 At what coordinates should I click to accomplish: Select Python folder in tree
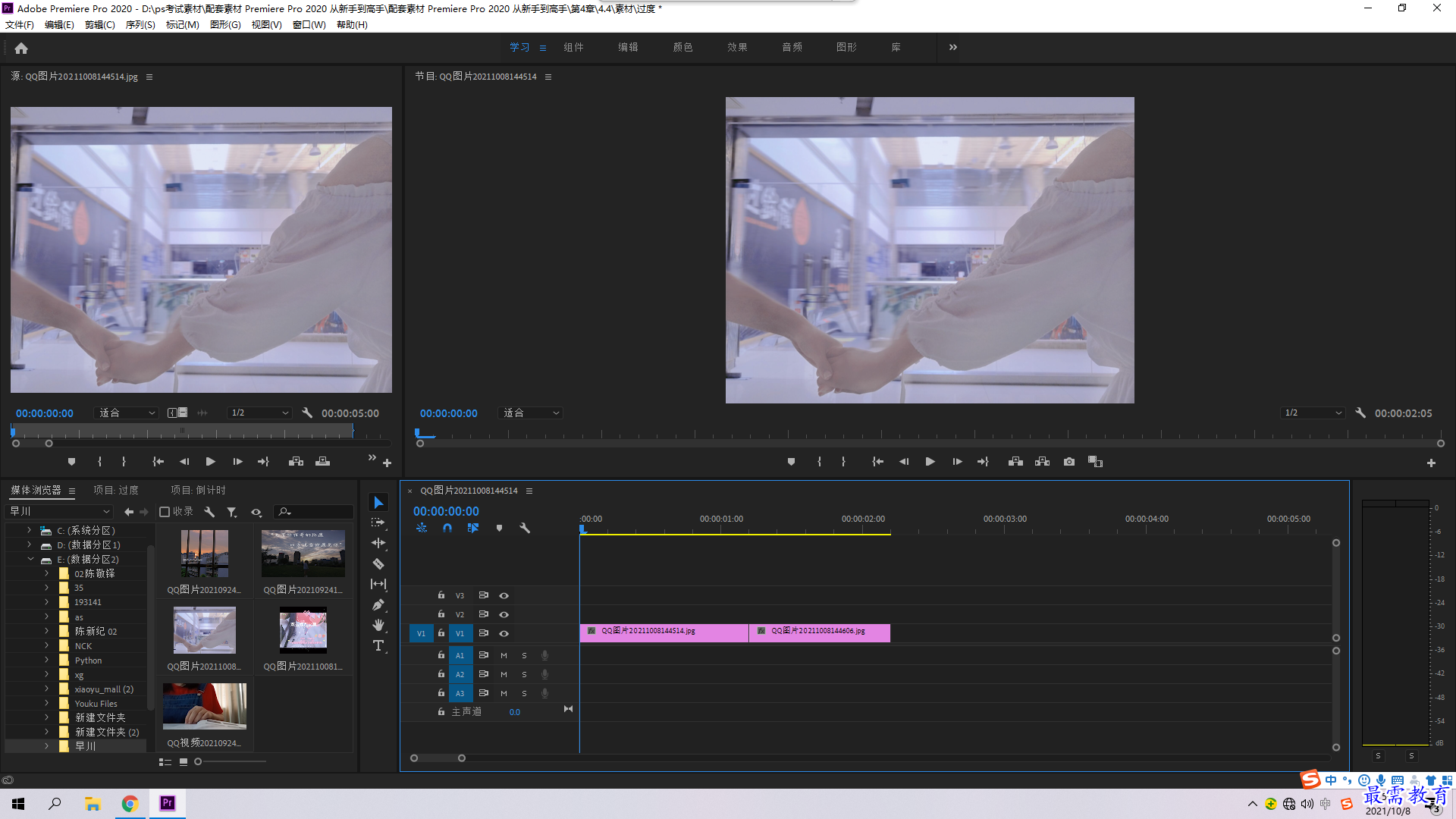click(88, 661)
